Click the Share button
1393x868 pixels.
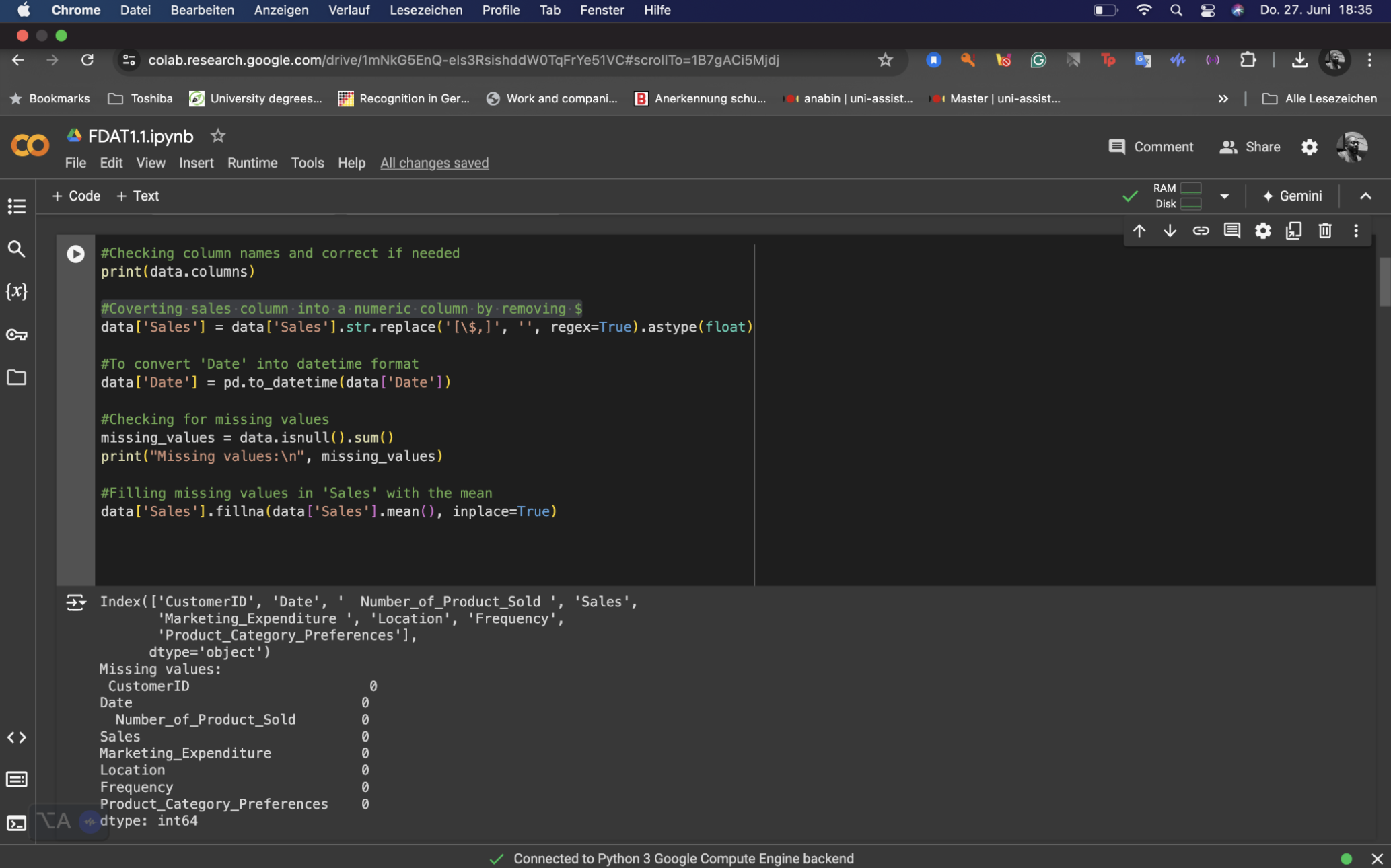1250,147
